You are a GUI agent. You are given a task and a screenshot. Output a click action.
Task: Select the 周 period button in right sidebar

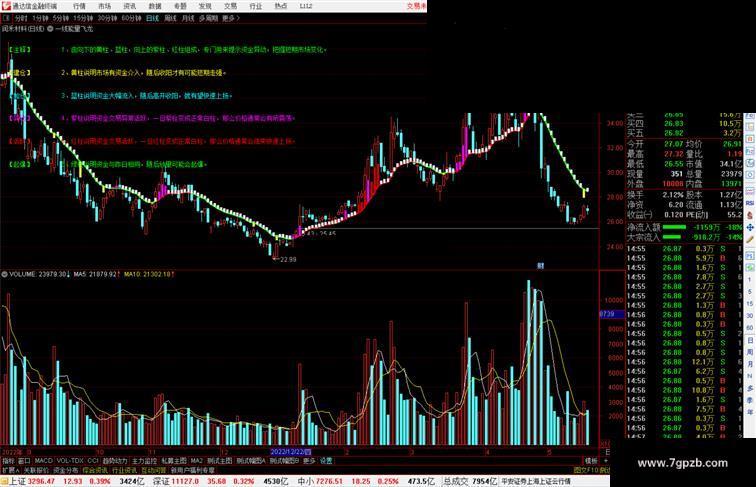pyautogui.click(x=750, y=352)
